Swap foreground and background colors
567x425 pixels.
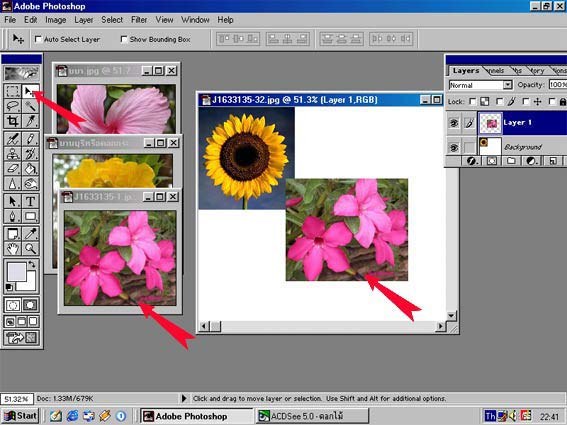point(32,264)
